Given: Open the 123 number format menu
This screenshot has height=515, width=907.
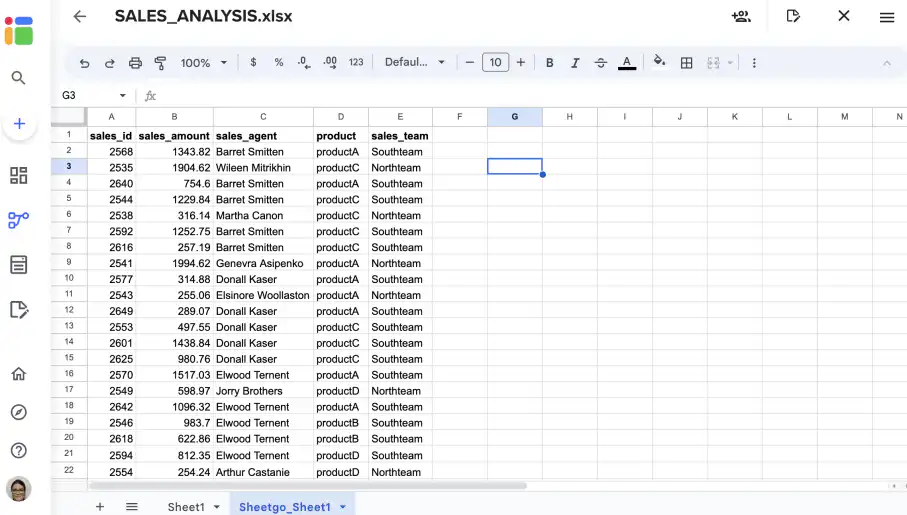Looking at the screenshot, I should pyautogui.click(x=356, y=62).
